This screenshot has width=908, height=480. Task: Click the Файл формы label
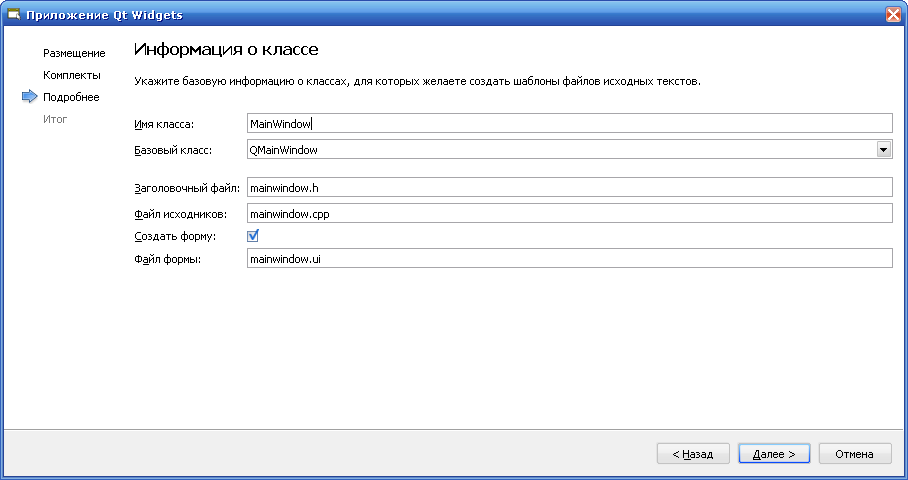(167, 259)
